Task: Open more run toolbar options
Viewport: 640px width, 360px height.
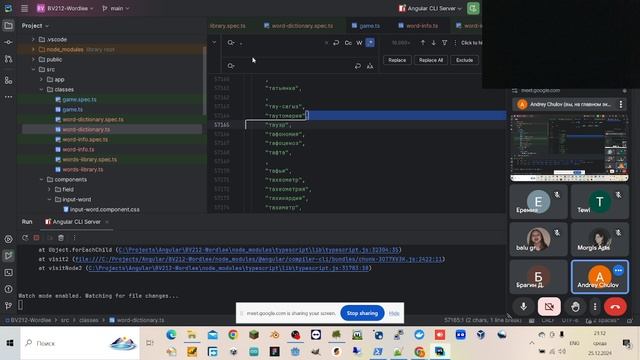Action: tap(74, 238)
